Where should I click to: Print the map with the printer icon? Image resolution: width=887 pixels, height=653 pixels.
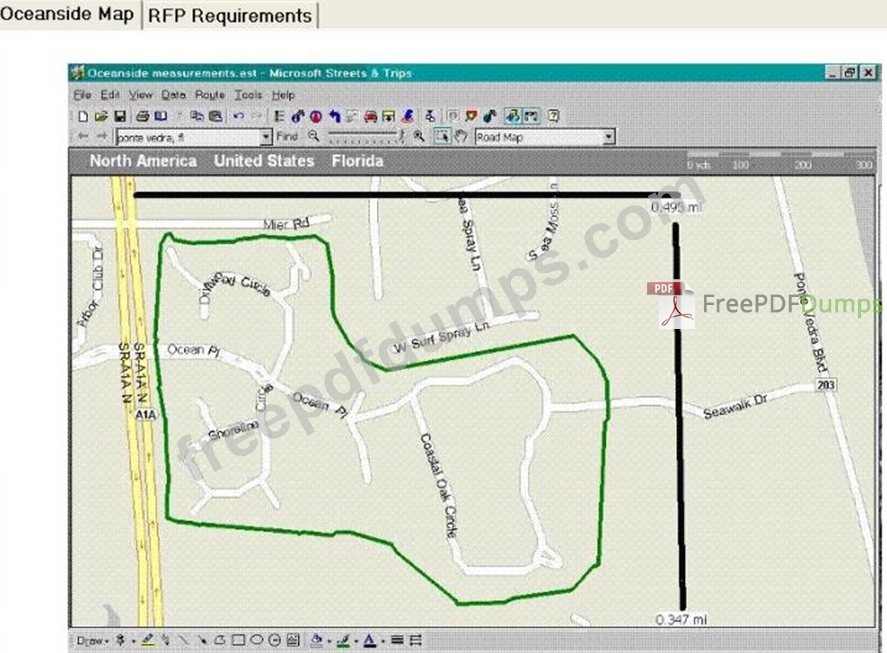142,117
